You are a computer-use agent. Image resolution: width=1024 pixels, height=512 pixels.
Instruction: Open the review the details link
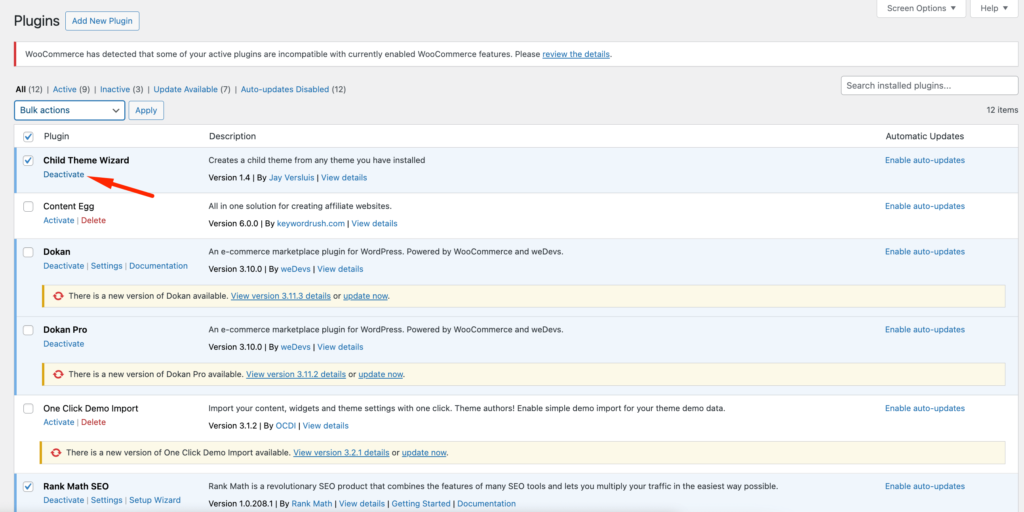[x=576, y=54]
